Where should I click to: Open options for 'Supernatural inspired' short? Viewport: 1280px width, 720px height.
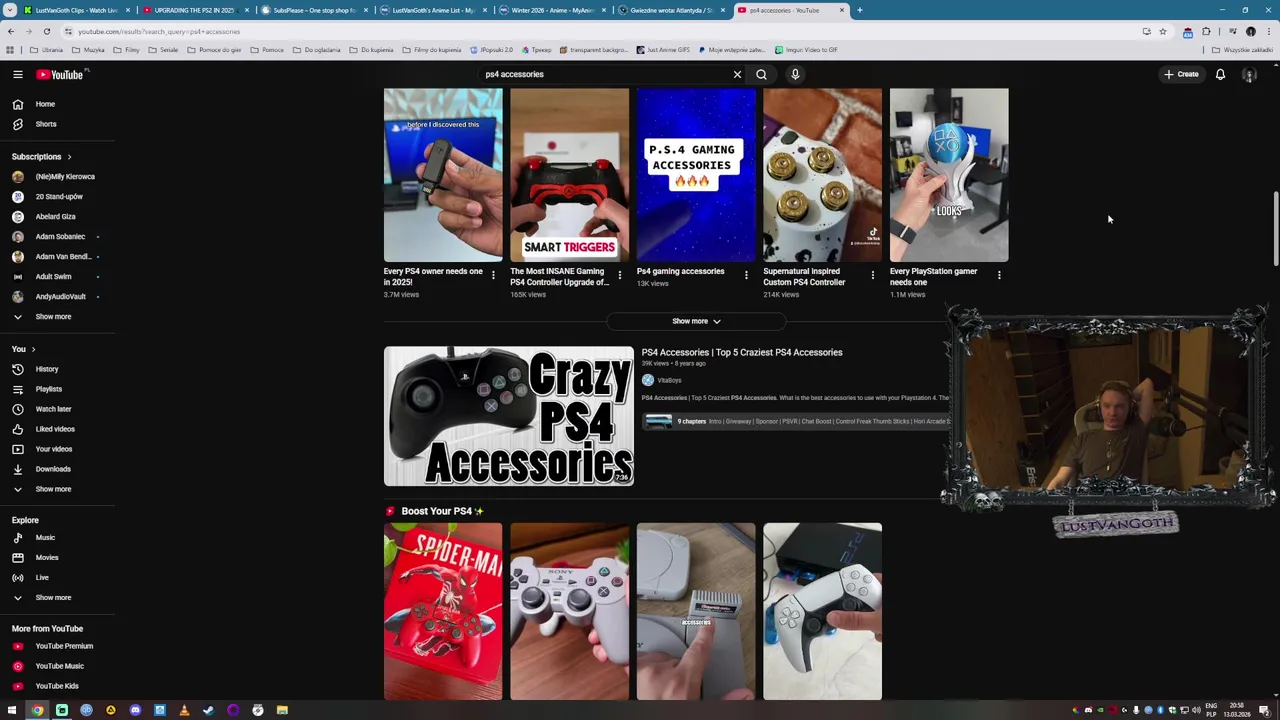pyautogui.click(x=872, y=275)
